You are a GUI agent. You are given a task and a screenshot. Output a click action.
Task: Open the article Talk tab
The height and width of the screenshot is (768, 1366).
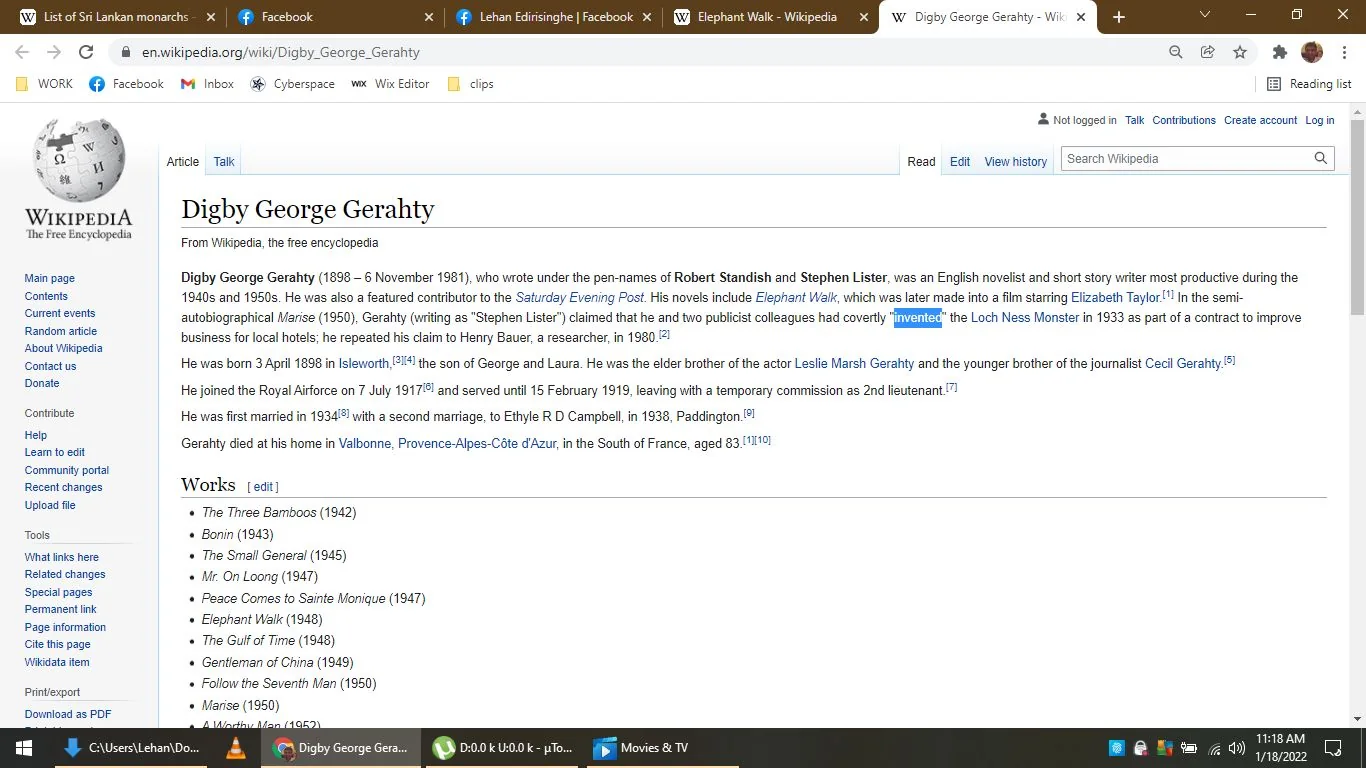[224, 161]
